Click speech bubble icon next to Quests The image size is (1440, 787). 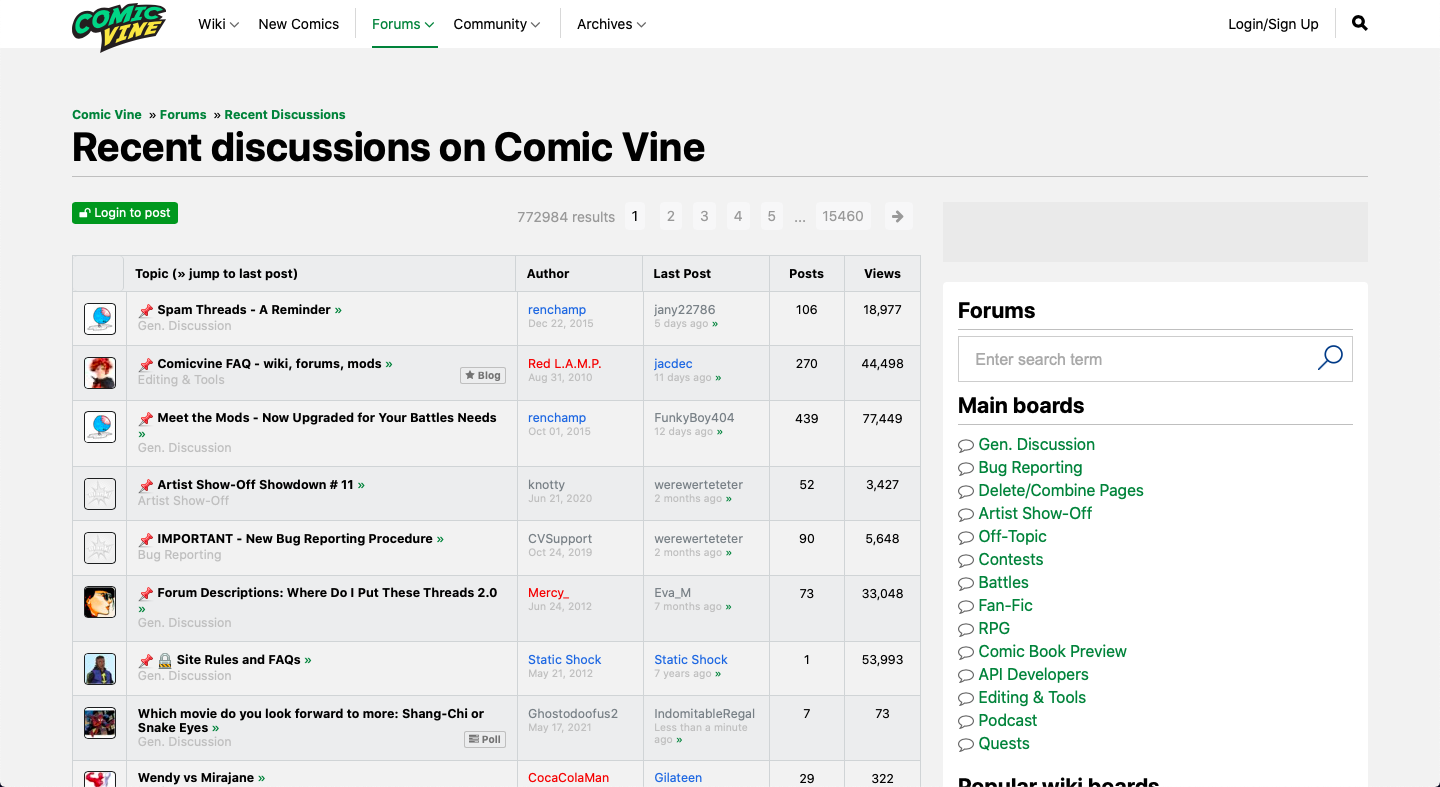pyautogui.click(x=966, y=745)
